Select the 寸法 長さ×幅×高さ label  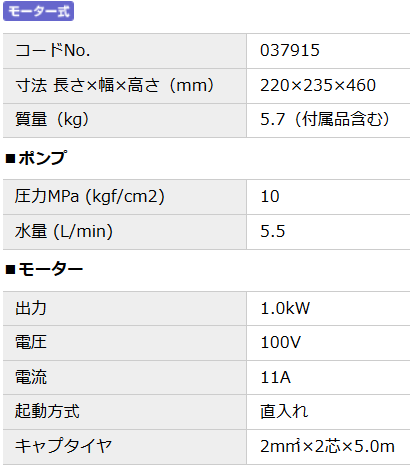115,85
